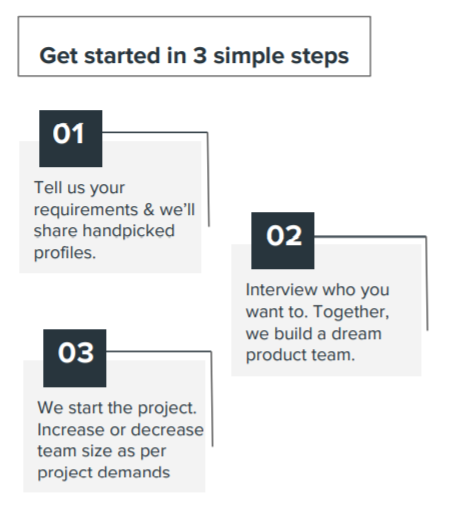Click the words 'Increase or decrease'
The image size is (460, 513).
point(120,430)
